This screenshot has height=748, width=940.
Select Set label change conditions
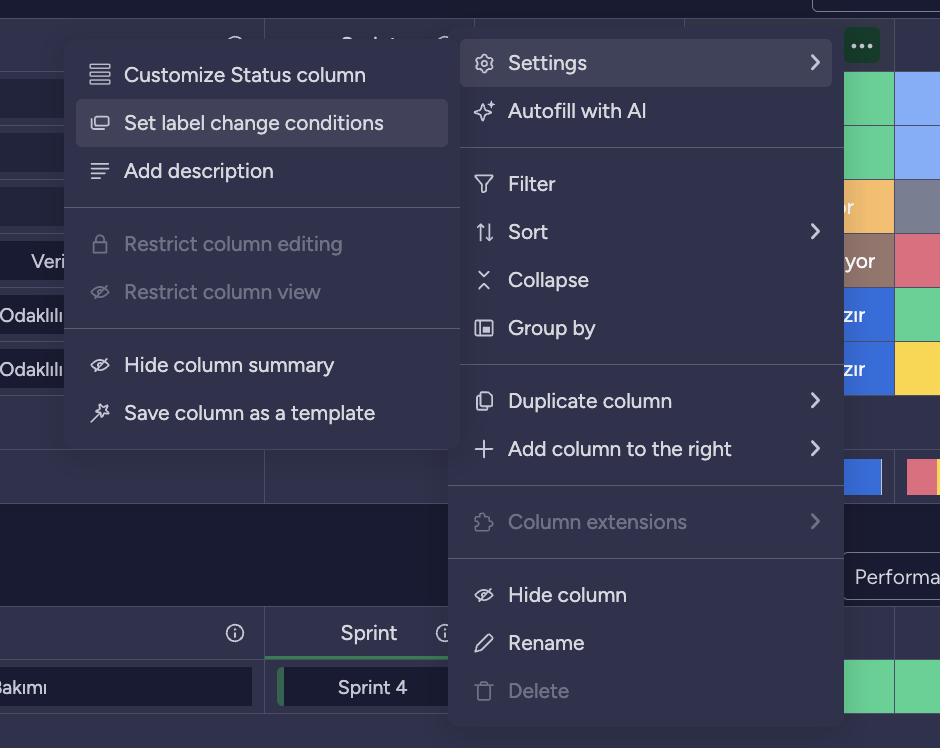(x=262, y=123)
